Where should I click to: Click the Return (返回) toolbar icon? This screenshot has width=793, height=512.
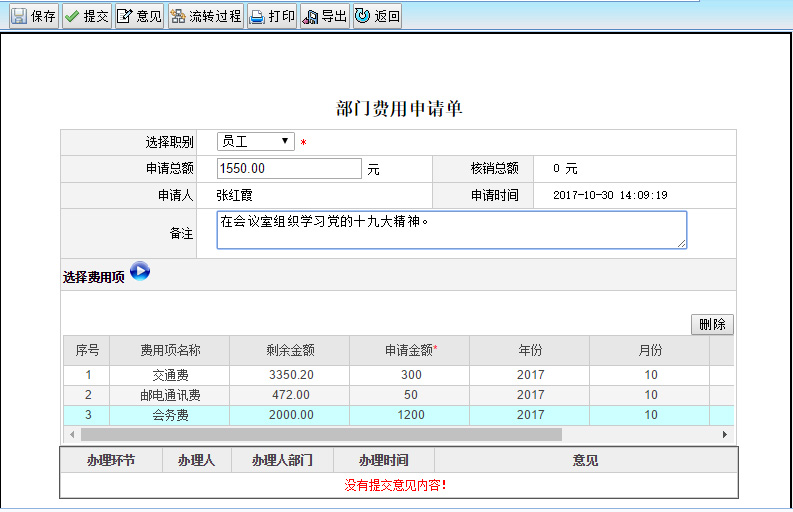pyautogui.click(x=363, y=16)
